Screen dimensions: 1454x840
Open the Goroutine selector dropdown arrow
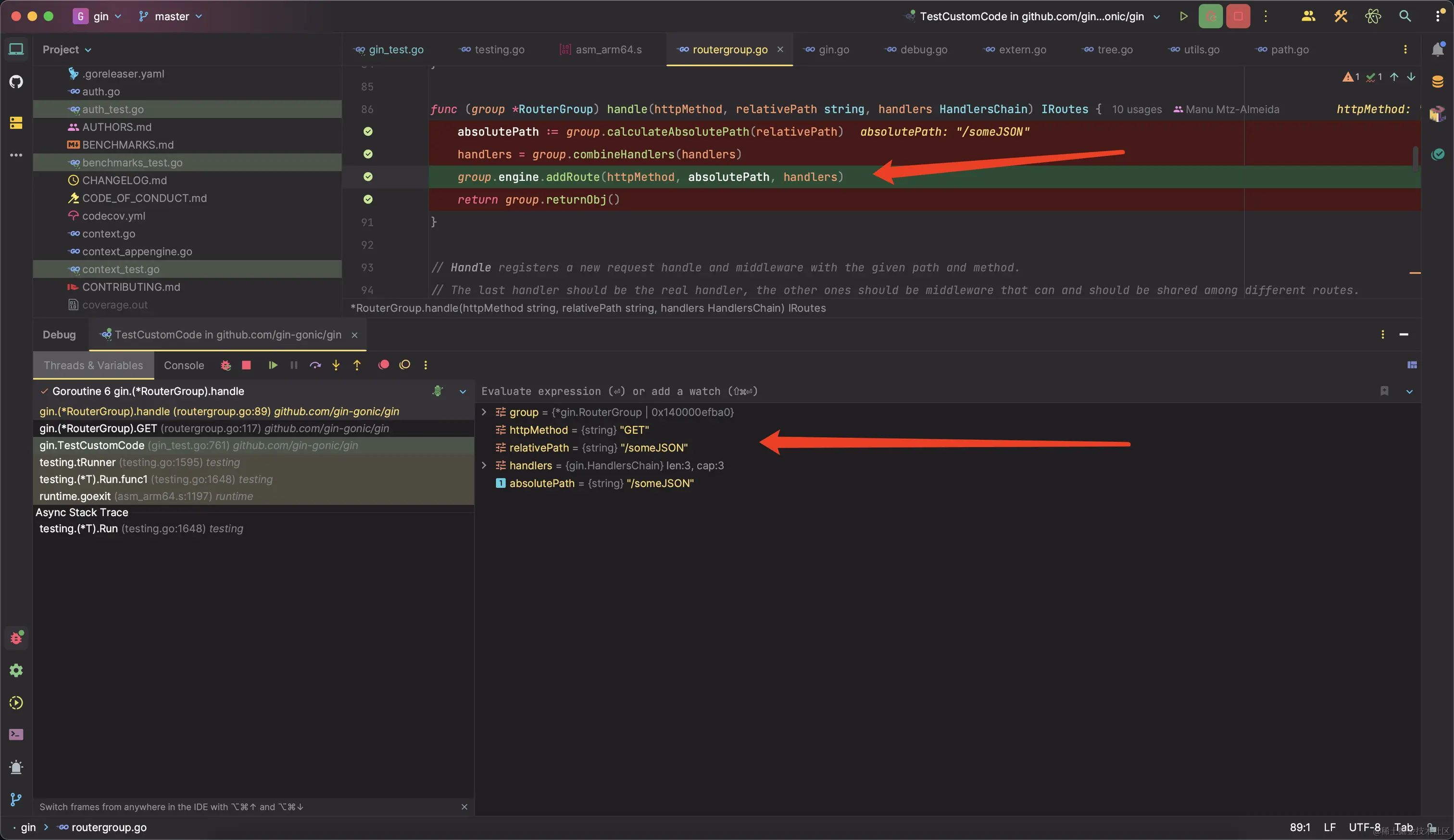[463, 392]
